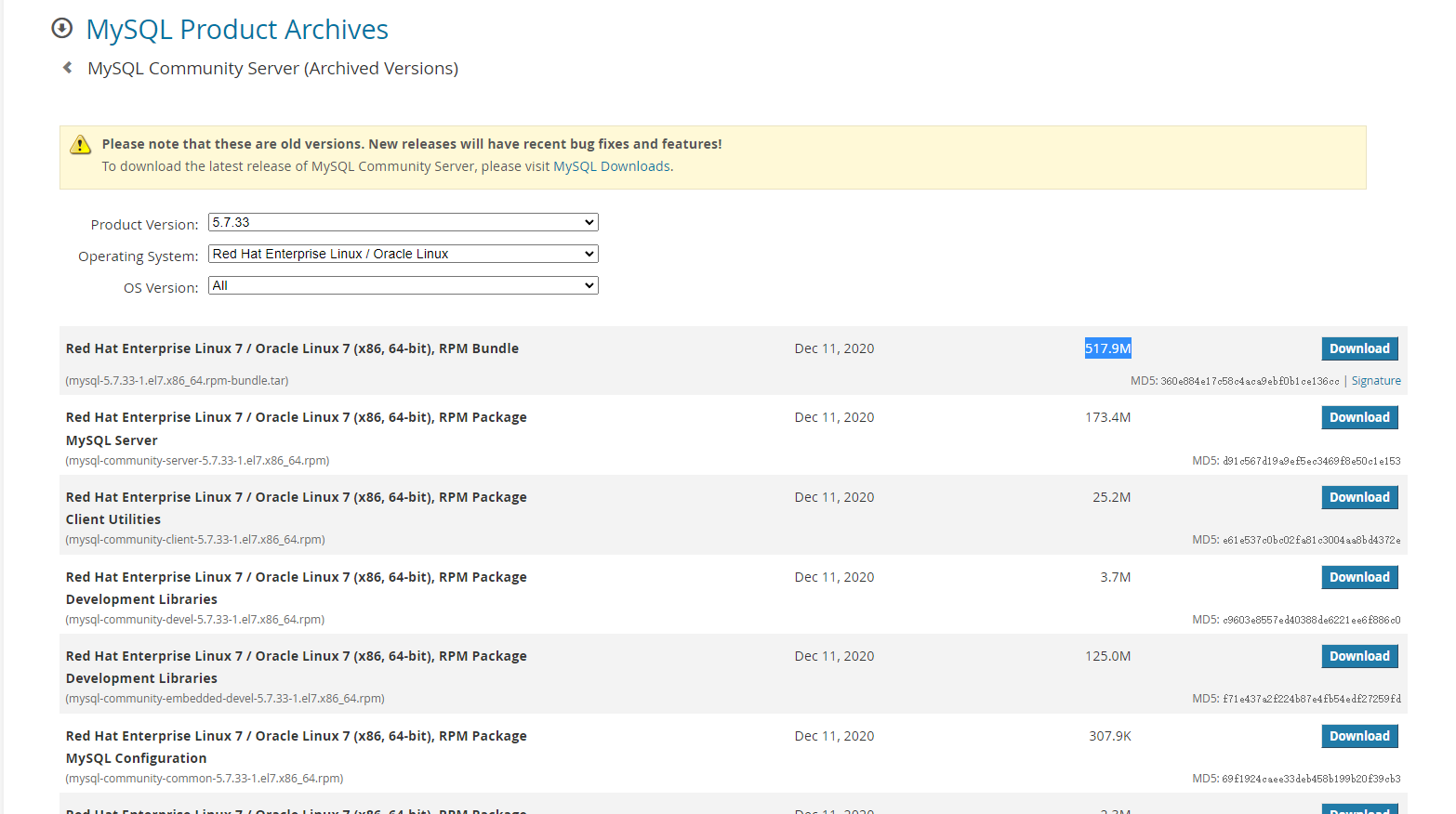Download the mysql-community-devel Development Libraries package
1456x814 pixels.
(1359, 577)
